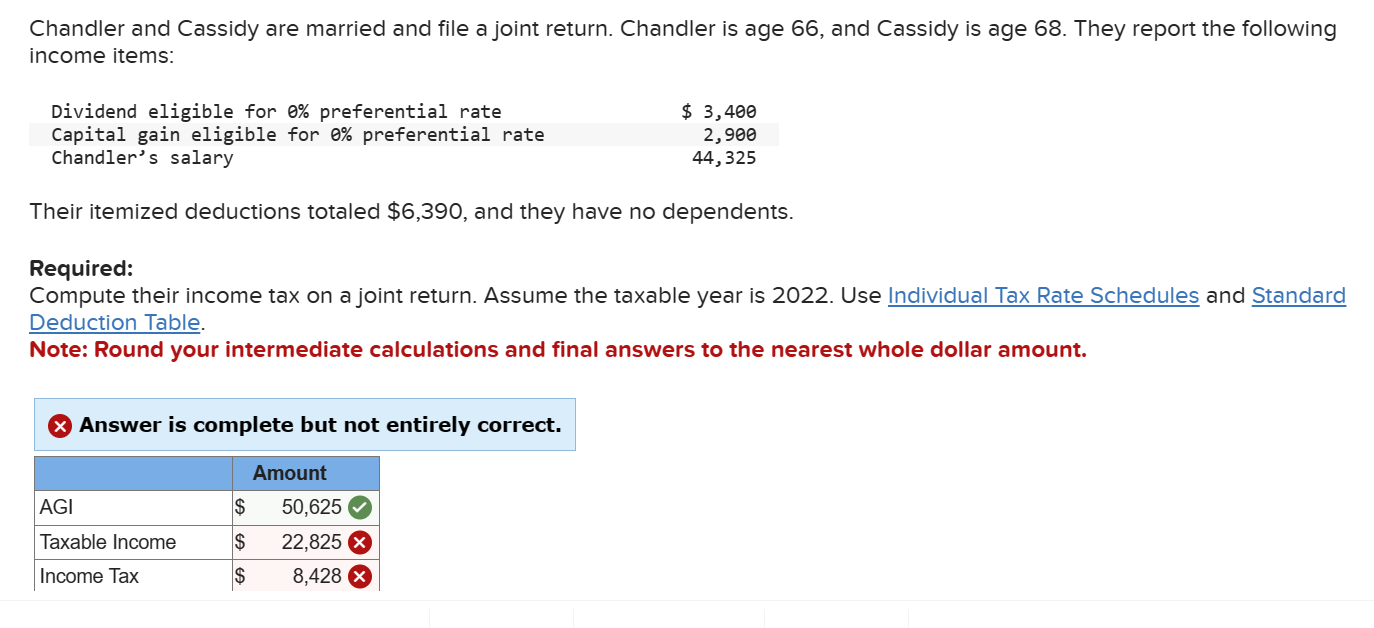Click the dollar sign in Income Tax row
This screenshot has height=628, width=1374.
coord(240,576)
